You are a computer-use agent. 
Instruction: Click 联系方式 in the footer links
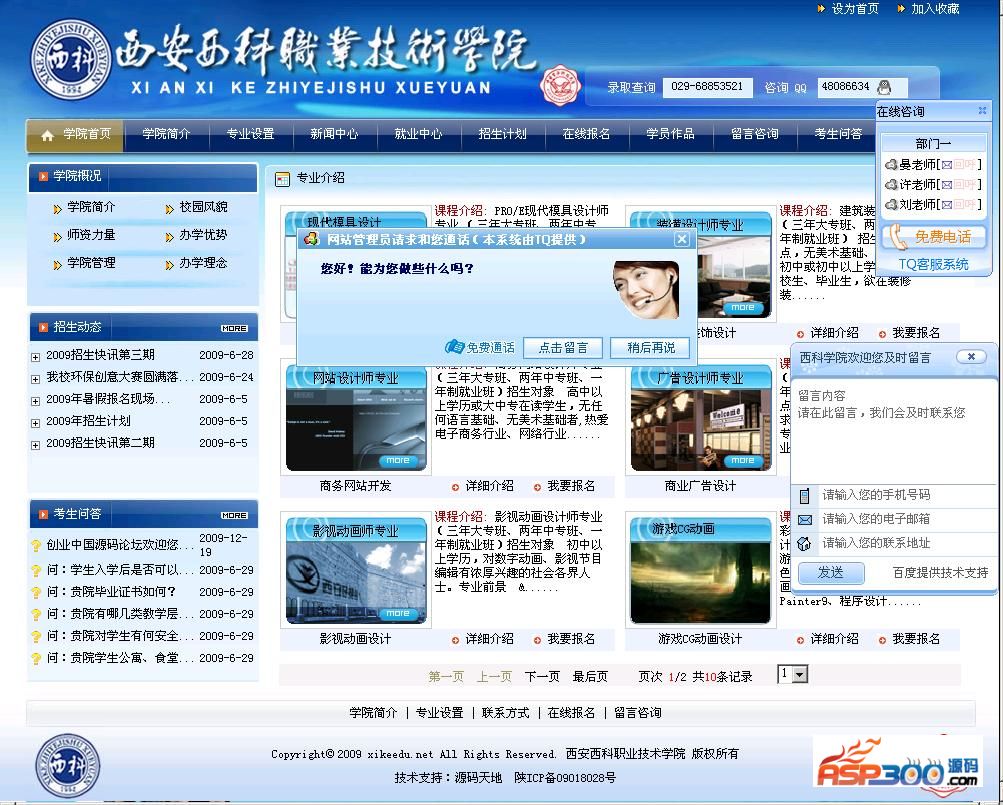click(x=505, y=712)
